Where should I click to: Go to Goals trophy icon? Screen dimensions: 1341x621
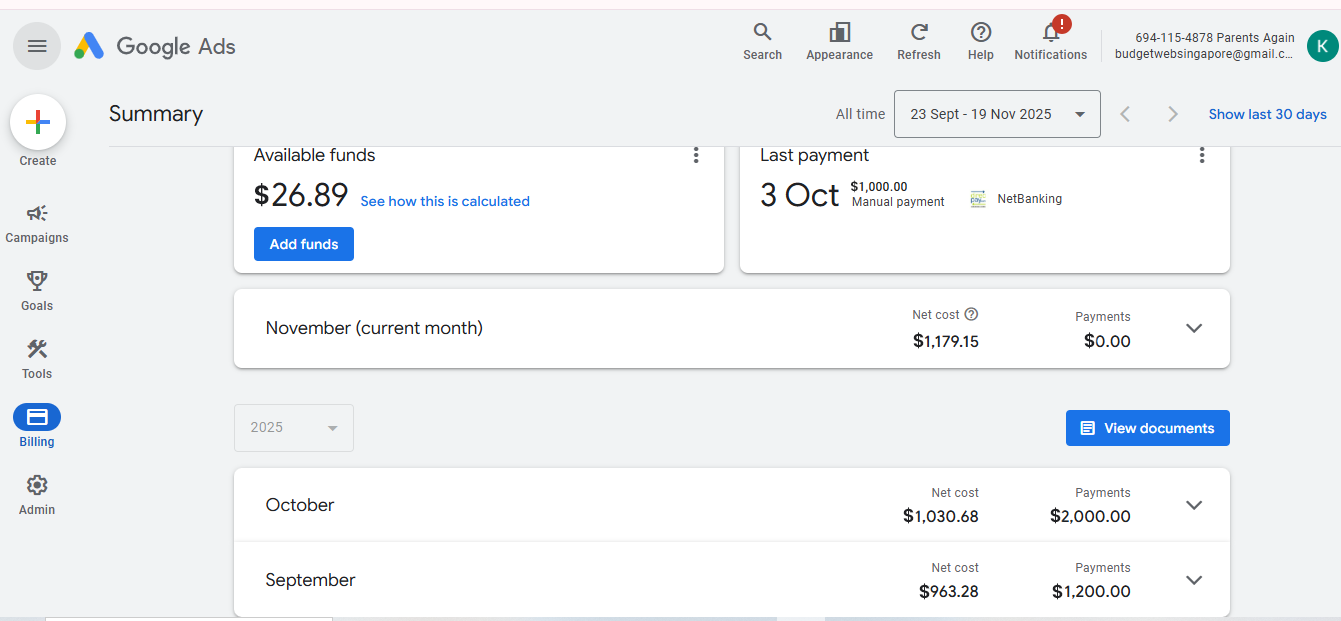point(37,282)
